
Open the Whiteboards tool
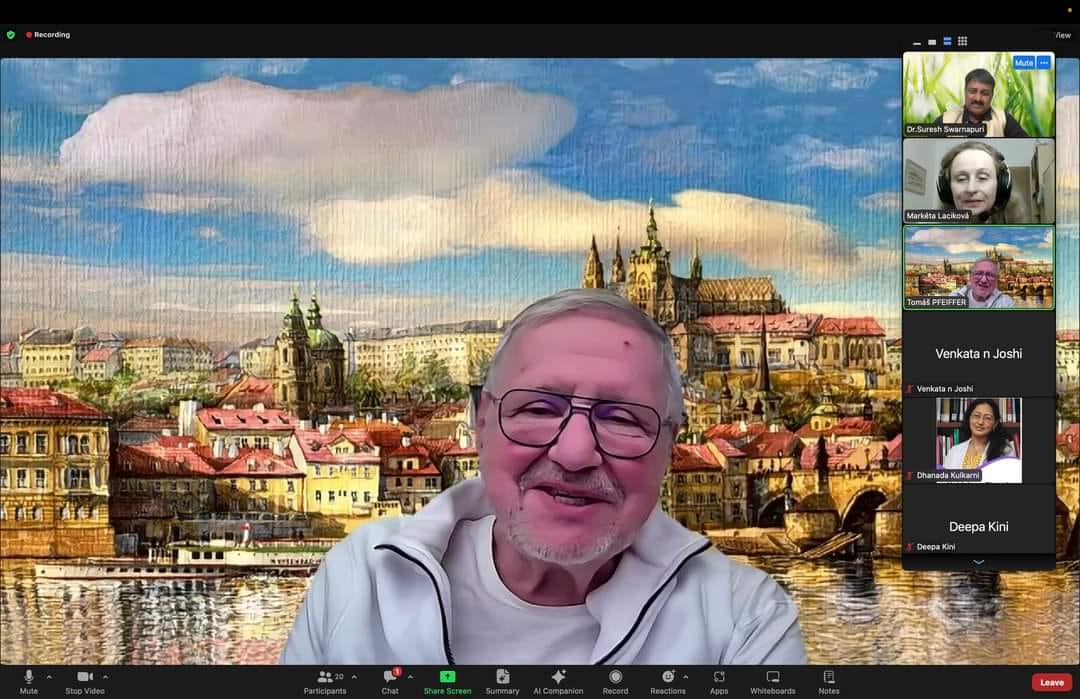[772, 681]
